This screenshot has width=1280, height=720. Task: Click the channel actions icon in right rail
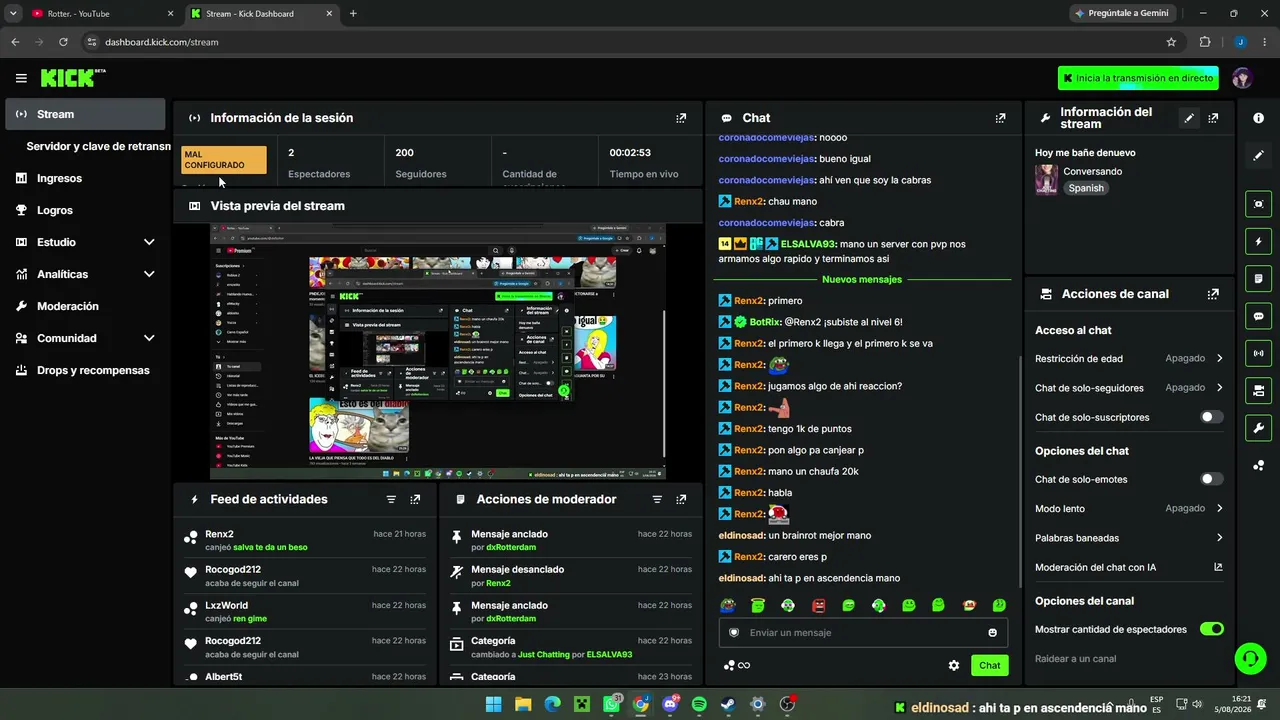pos(1258,390)
